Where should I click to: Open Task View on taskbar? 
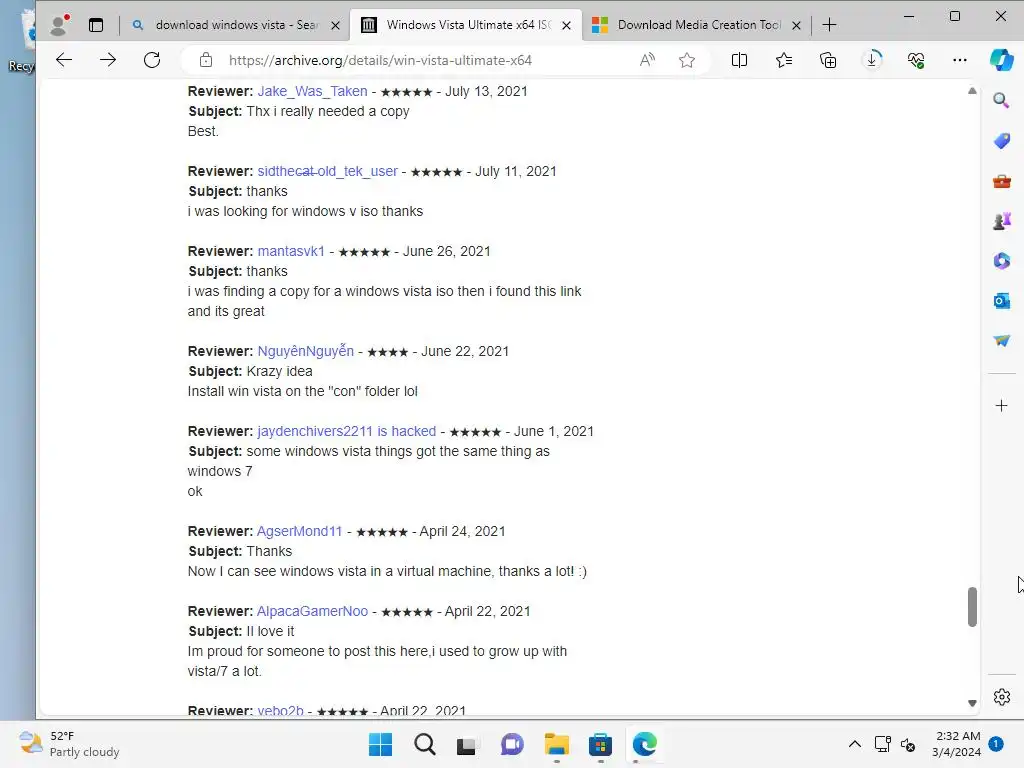click(x=466, y=744)
